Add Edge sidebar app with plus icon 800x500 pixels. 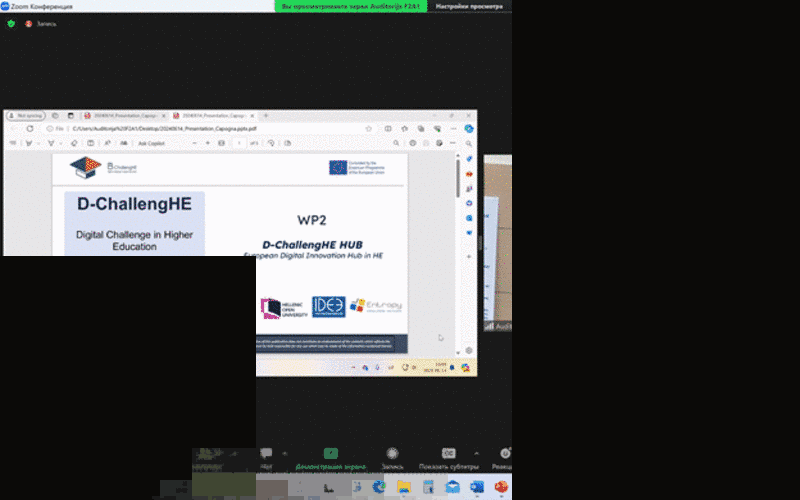coord(469,257)
